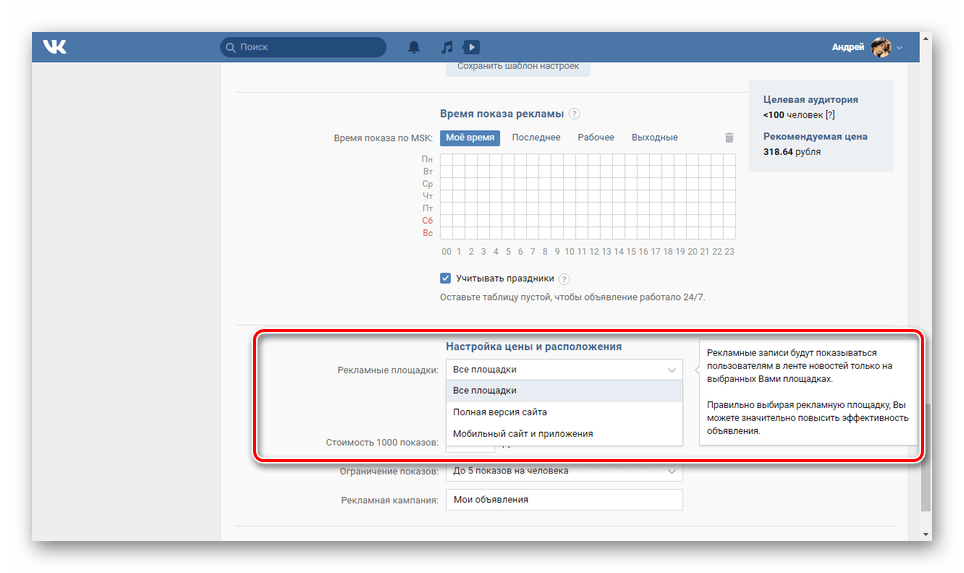Click the Вс row label in schedule

pyautogui.click(x=427, y=233)
